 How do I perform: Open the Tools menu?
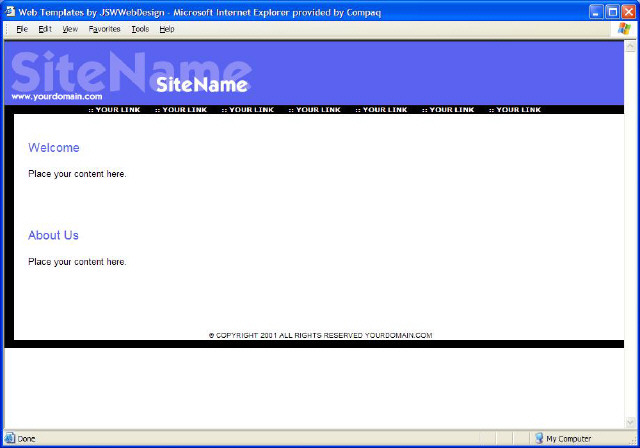click(x=140, y=29)
